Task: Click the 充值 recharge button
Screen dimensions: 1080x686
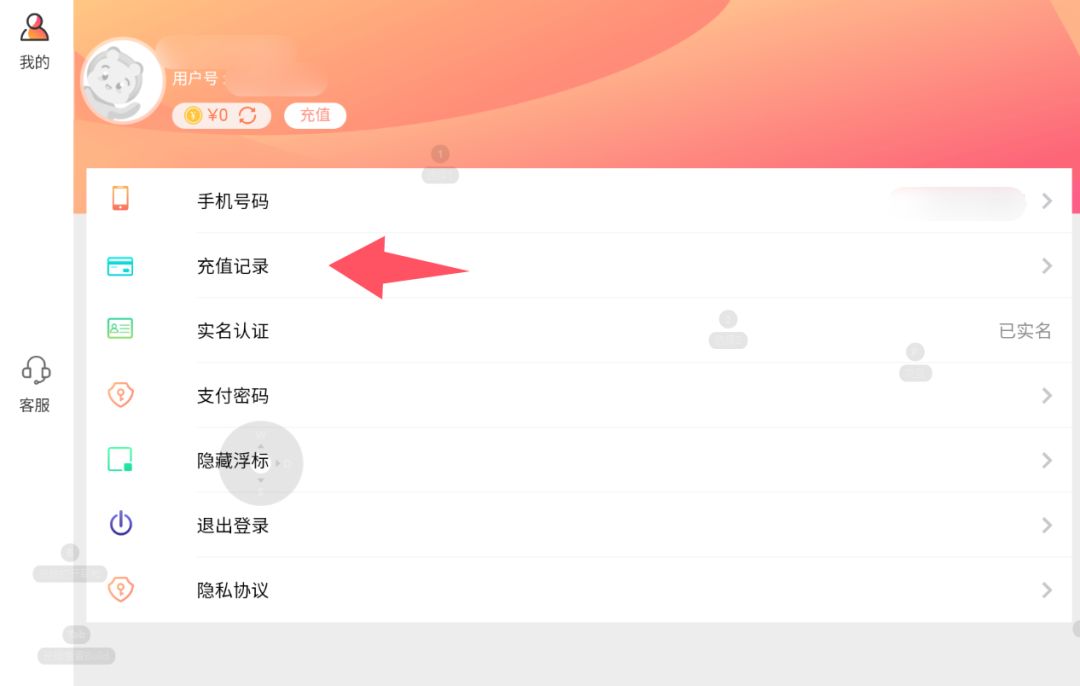Action: 315,115
